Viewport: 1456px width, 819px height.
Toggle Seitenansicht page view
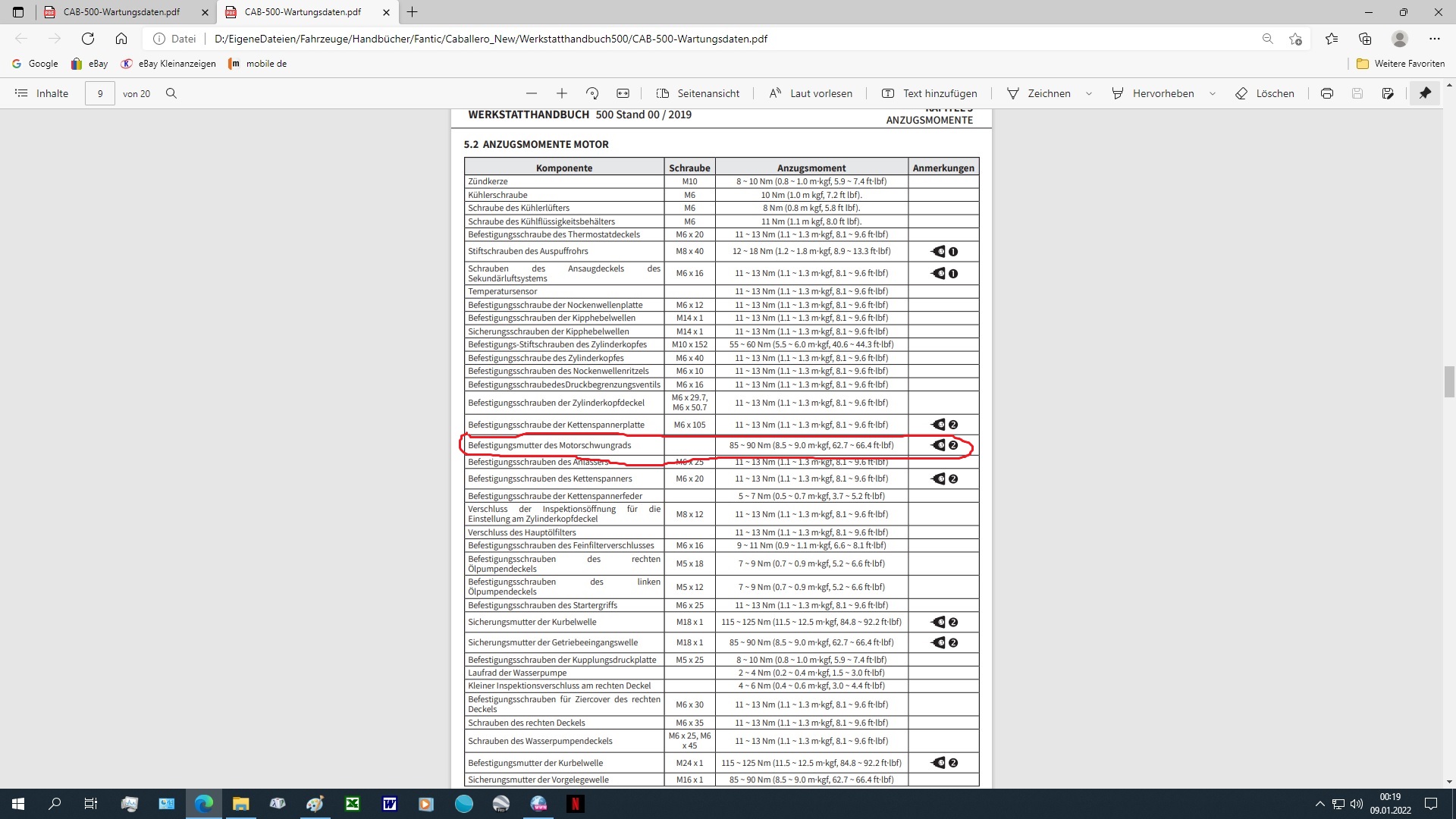pos(698,93)
